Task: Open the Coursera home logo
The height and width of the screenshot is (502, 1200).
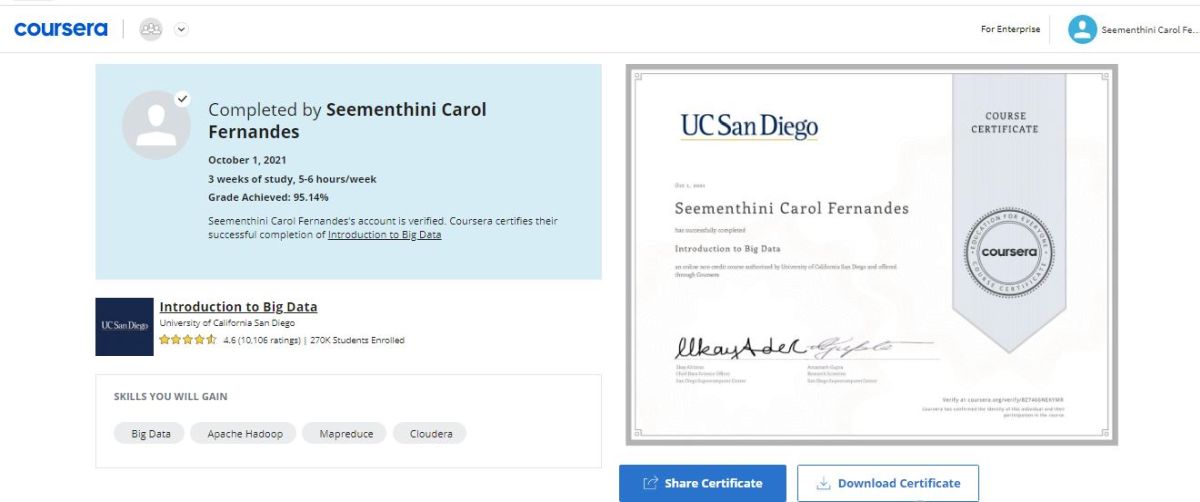Action: [x=60, y=29]
